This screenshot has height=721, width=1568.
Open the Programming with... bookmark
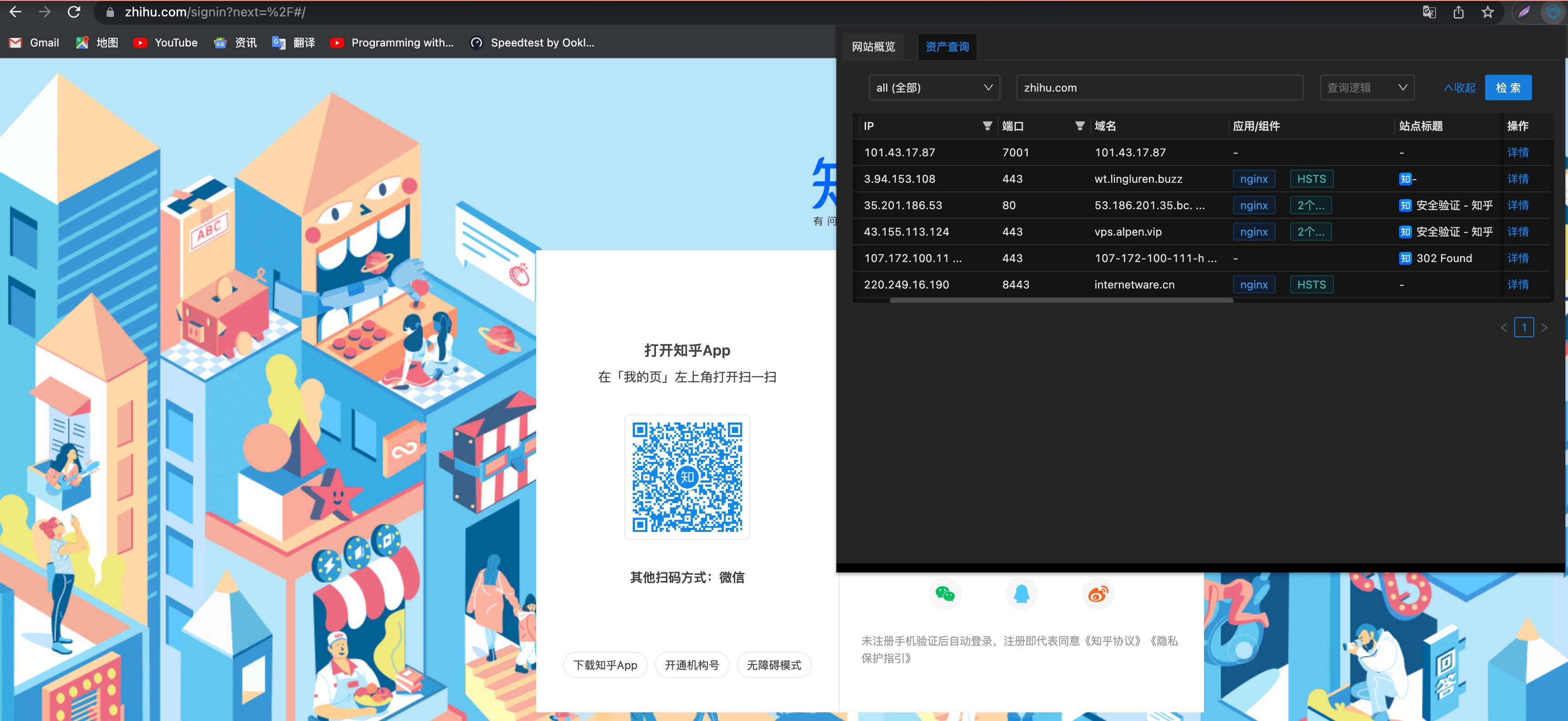point(391,43)
